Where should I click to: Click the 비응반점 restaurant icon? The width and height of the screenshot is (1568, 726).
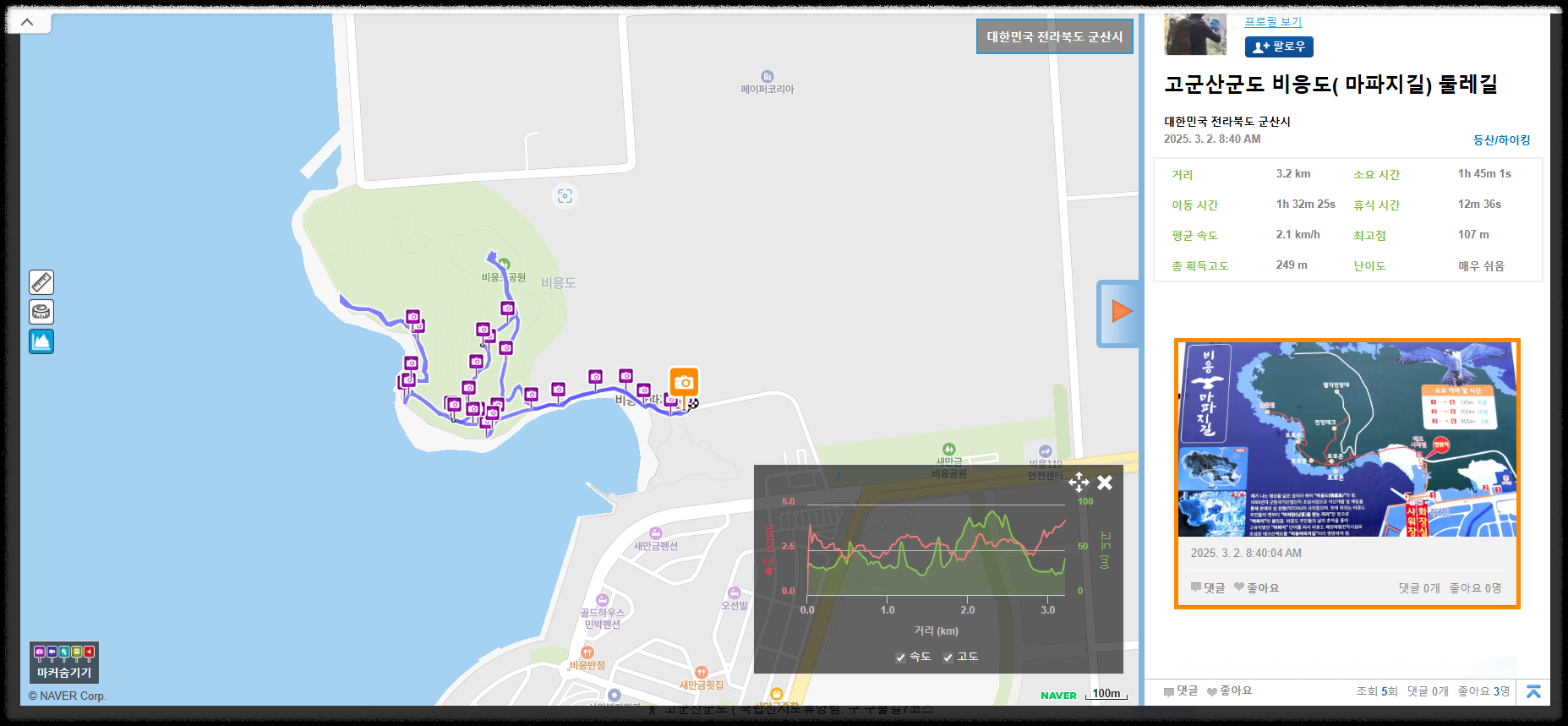click(587, 652)
